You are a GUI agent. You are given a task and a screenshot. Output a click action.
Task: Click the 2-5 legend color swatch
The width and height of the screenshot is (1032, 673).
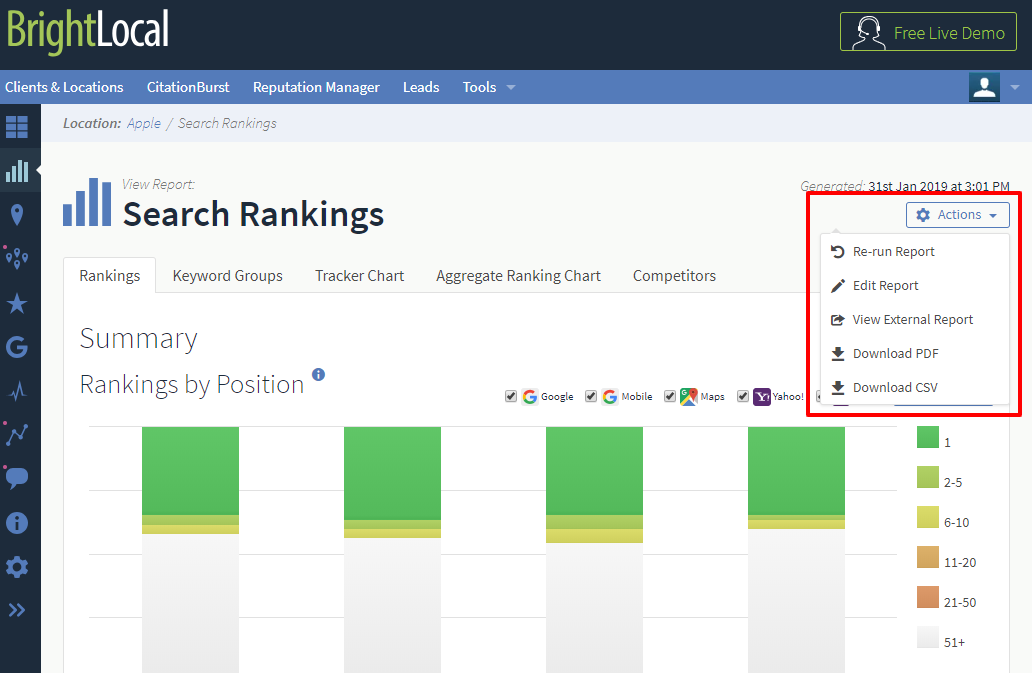pyautogui.click(x=928, y=477)
